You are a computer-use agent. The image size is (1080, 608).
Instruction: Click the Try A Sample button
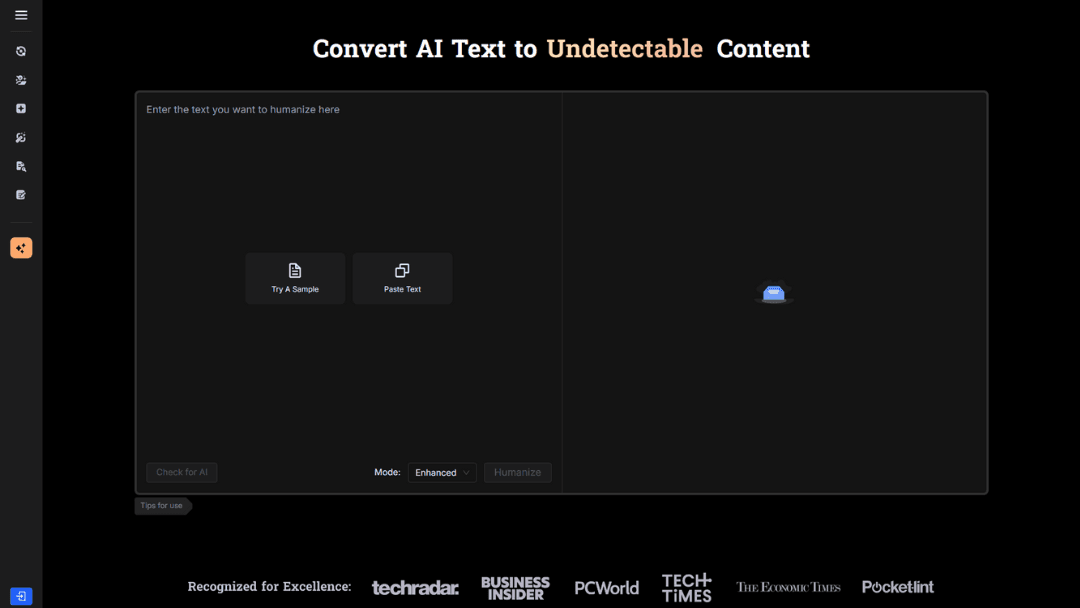295,278
